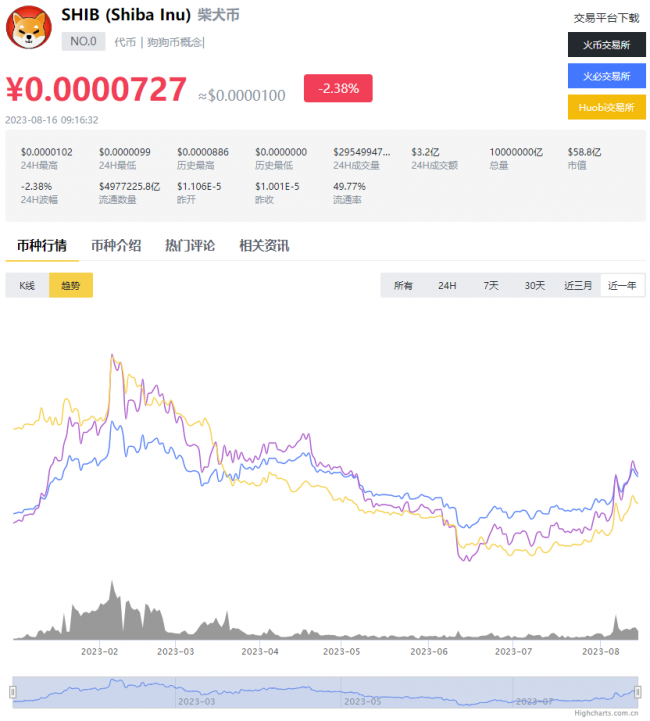Click the chart navigator overview area
The image size is (650, 721).
pyautogui.click(x=325, y=692)
